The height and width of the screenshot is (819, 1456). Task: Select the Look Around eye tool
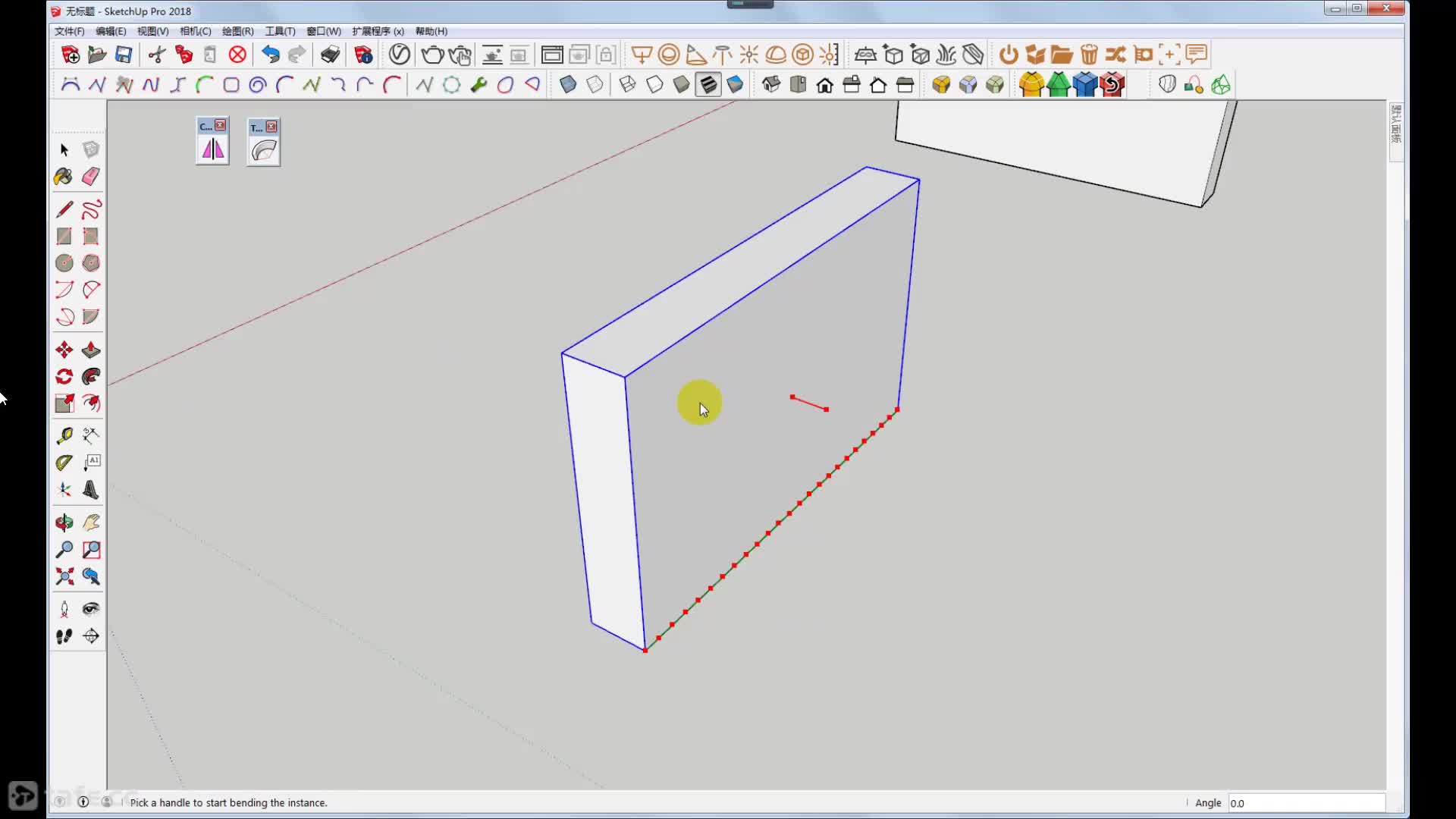(x=91, y=609)
